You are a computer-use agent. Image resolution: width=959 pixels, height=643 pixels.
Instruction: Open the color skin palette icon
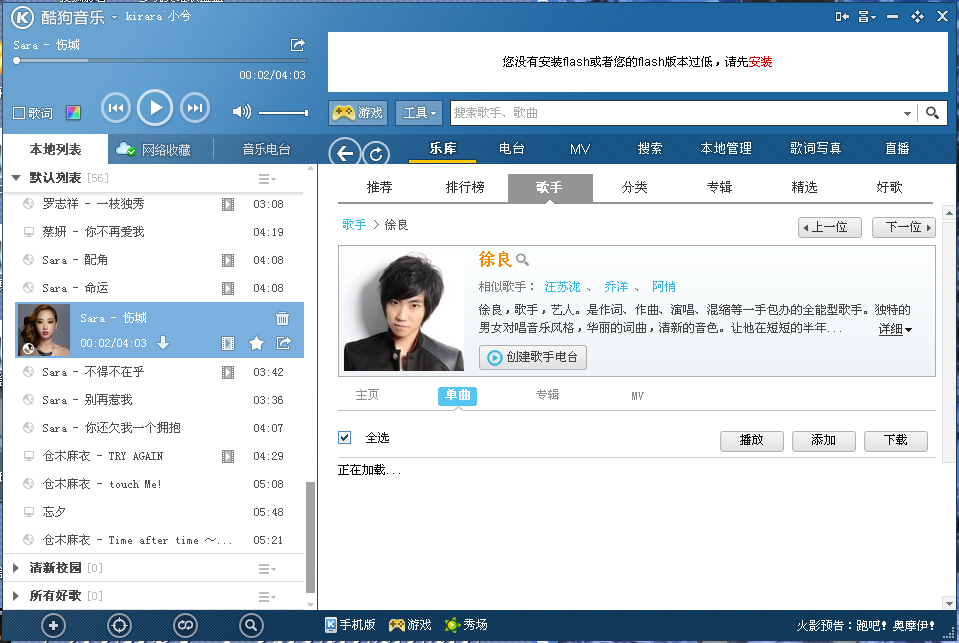pyautogui.click(x=73, y=113)
